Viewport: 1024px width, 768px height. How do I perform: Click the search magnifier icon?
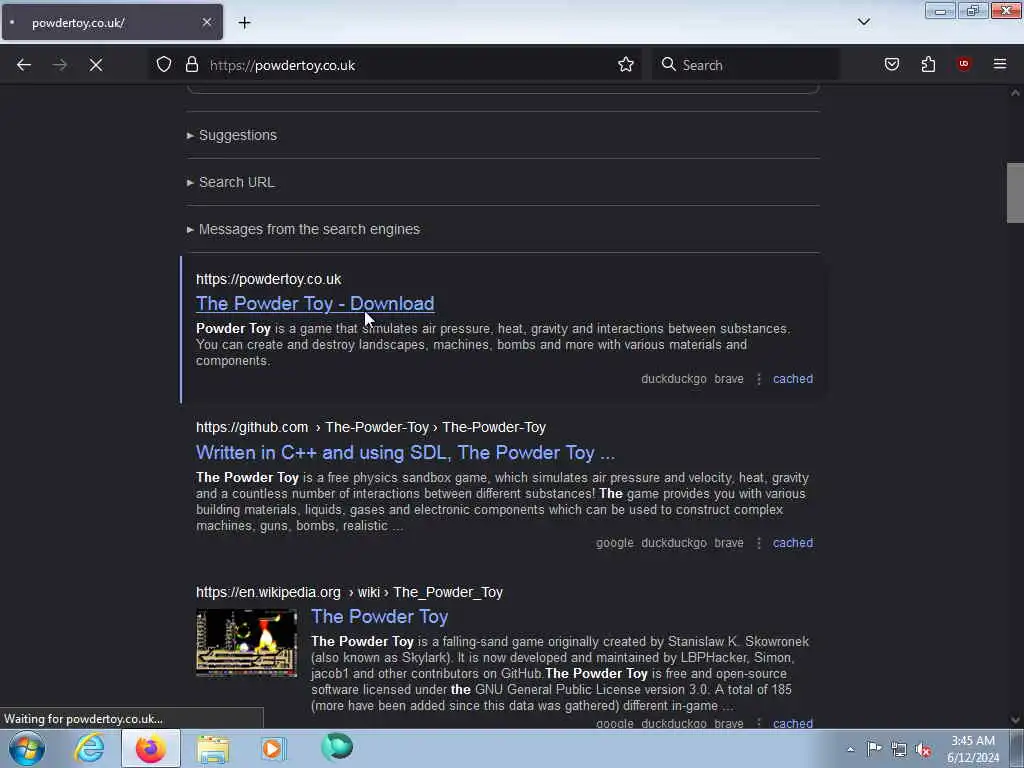point(668,64)
